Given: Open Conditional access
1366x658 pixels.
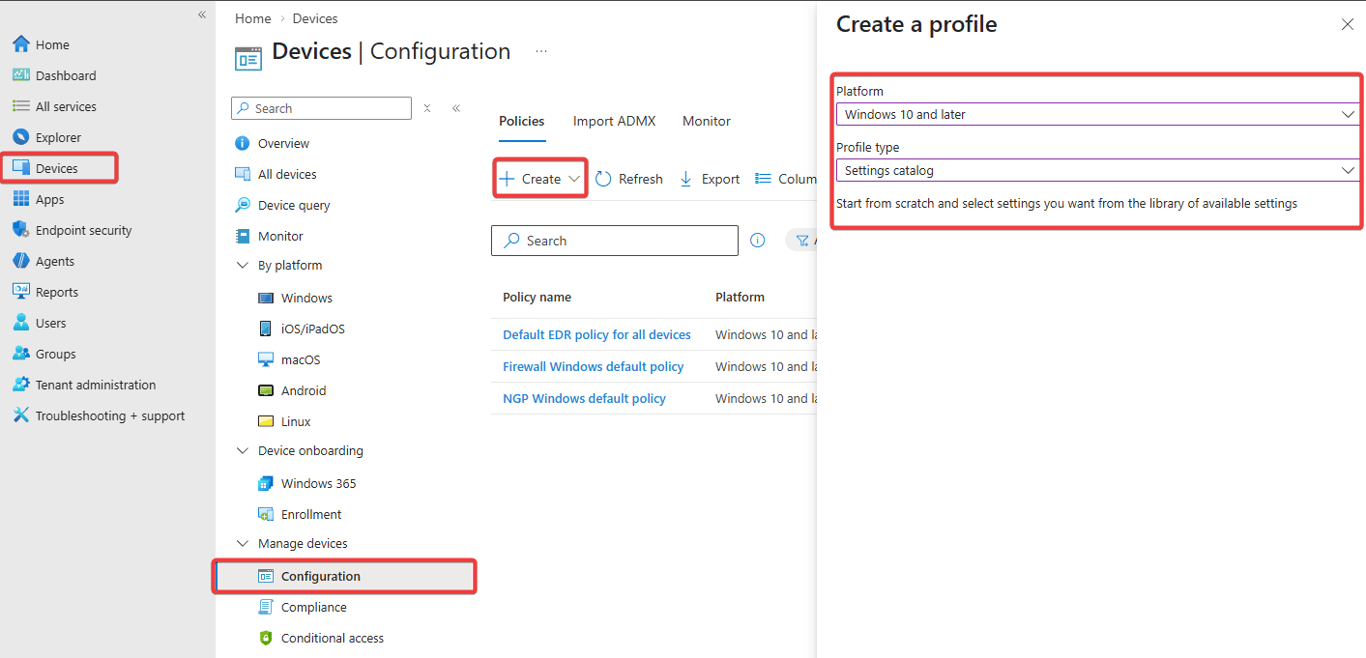Looking at the screenshot, I should coord(332,638).
